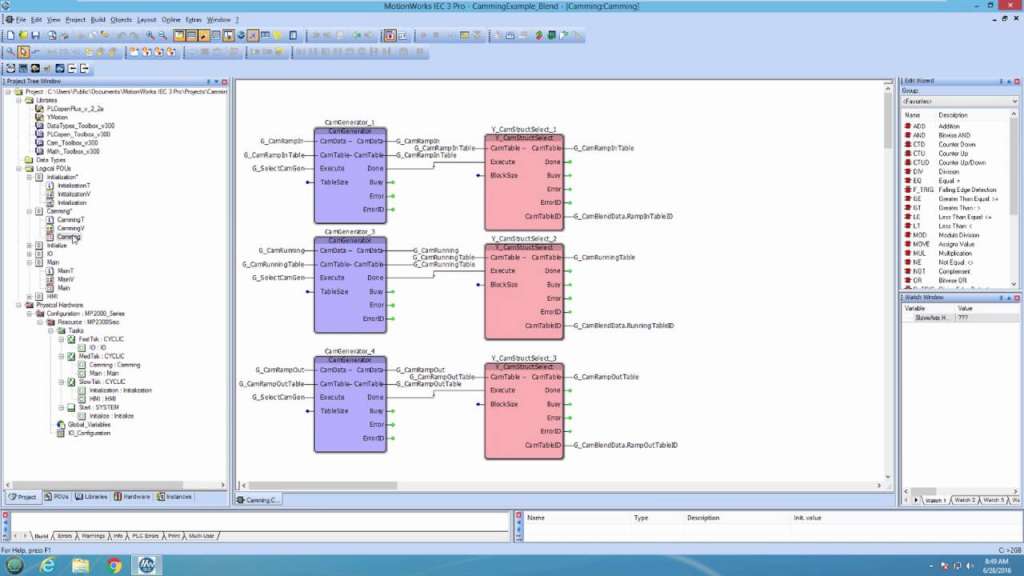Click the system clock in the tray
This screenshot has height=576, width=1024.
click(x=997, y=566)
